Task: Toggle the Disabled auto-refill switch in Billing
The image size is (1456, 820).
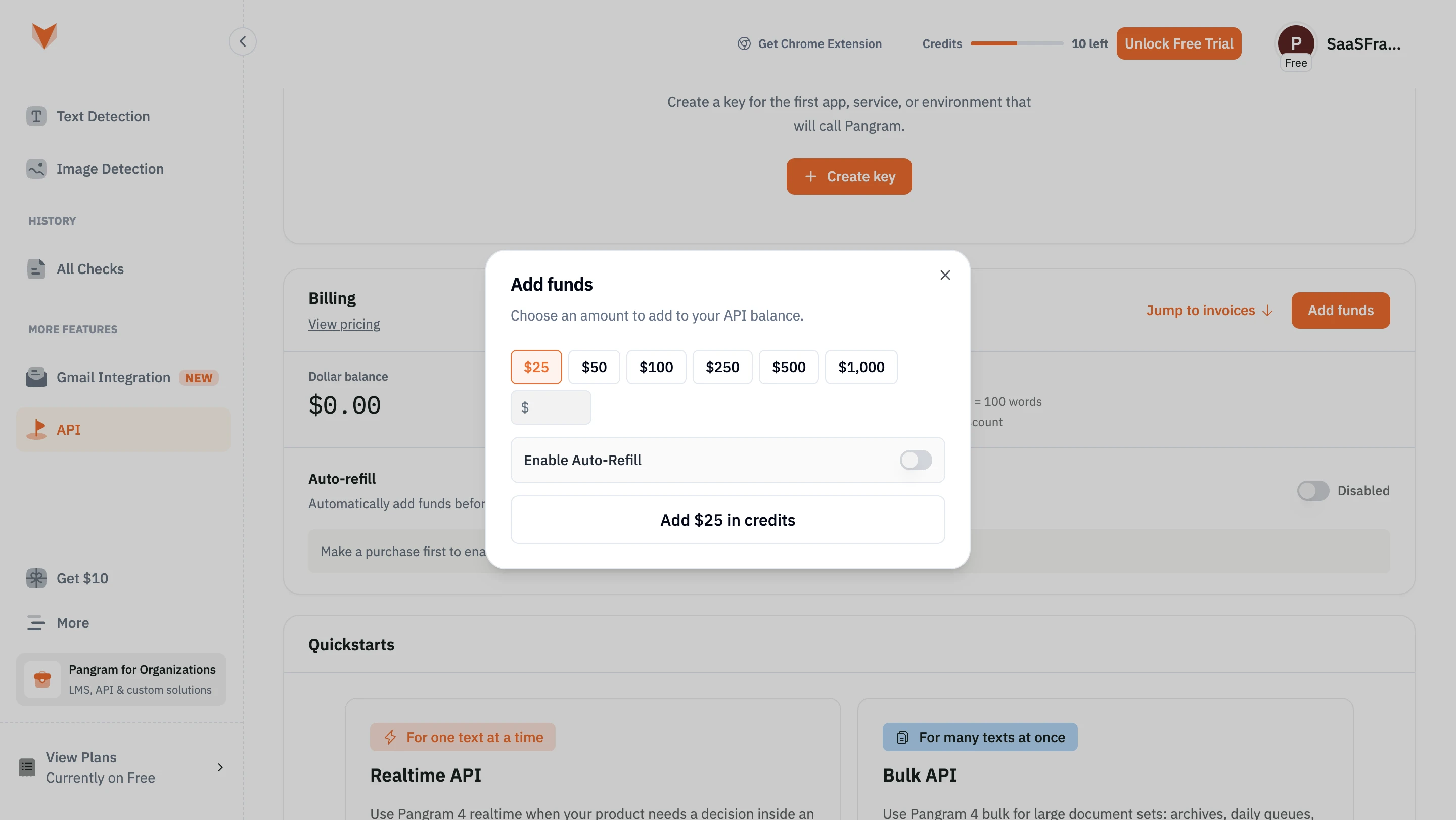Action: pyautogui.click(x=1312, y=490)
